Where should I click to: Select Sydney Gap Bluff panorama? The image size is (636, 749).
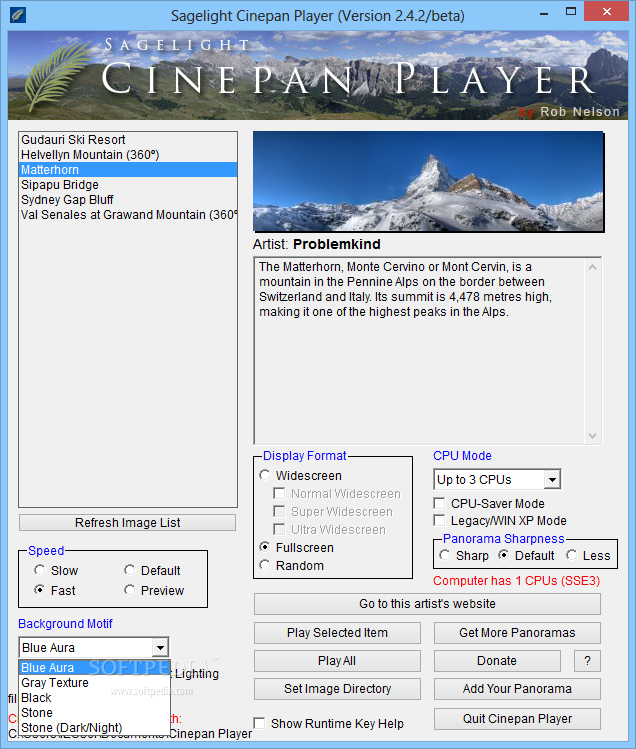click(128, 200)
